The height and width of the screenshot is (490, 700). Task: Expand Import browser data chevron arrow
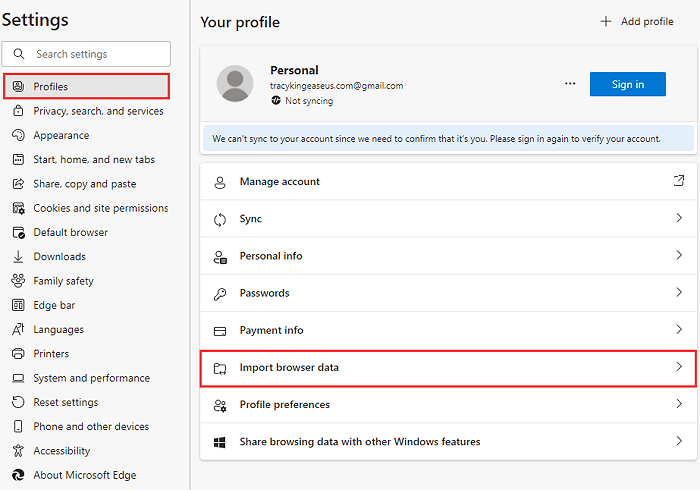(x=679, y=368)
